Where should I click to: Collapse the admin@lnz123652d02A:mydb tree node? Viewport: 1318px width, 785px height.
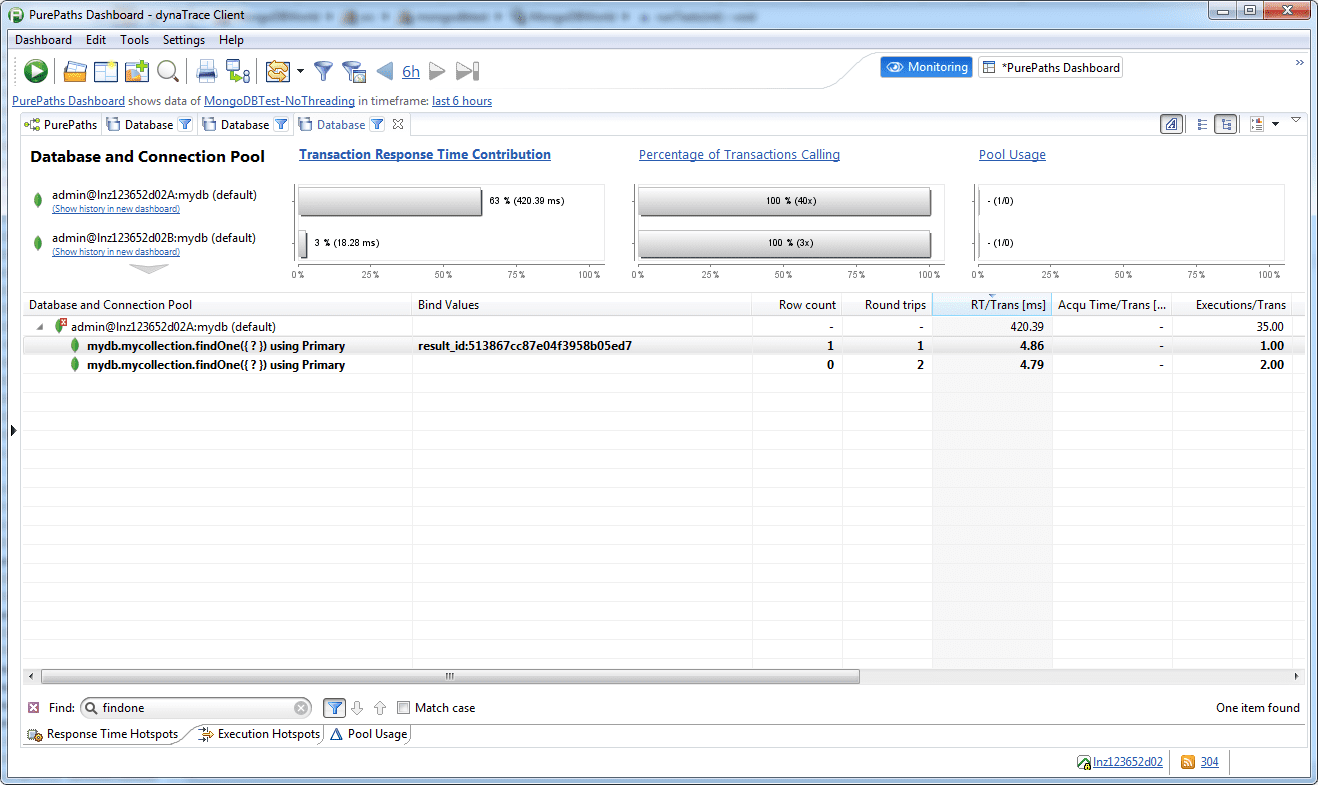pyautogui.click(x=40, y=327)
